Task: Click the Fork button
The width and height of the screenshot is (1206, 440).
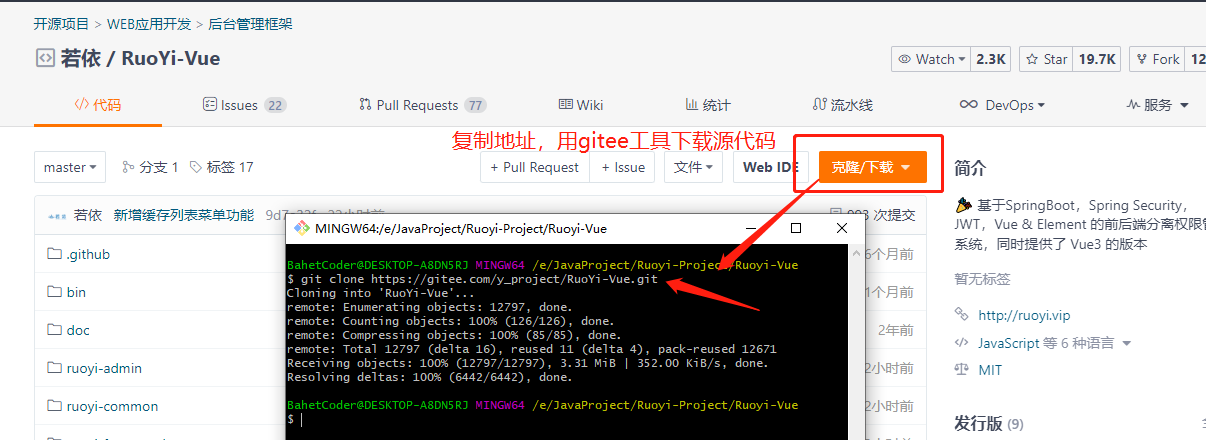Action: pos(1157,59)
